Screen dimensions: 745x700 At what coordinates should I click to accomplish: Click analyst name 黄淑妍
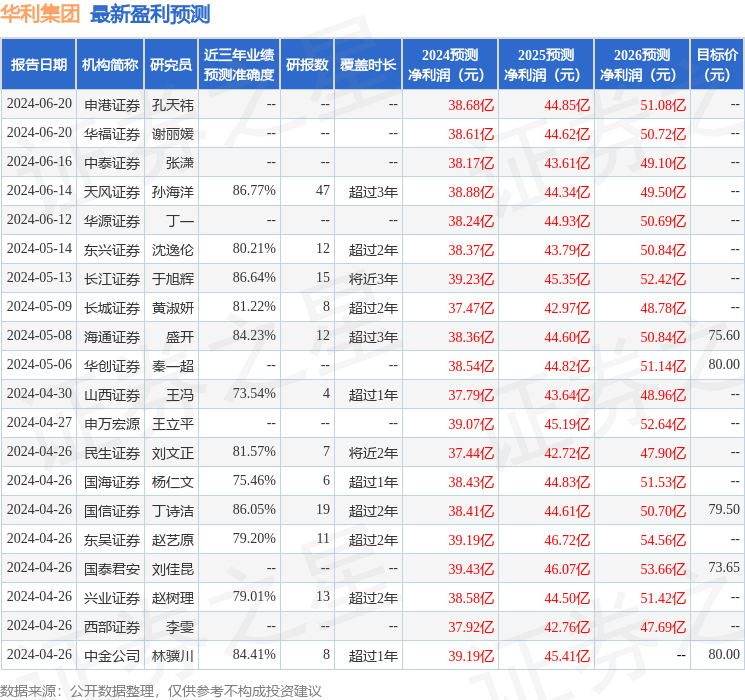coord(173,308)
